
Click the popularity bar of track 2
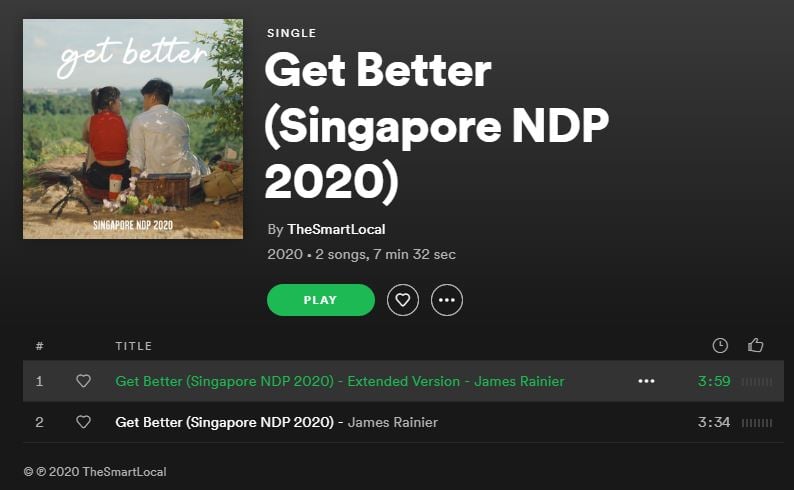tap(757, 423)
